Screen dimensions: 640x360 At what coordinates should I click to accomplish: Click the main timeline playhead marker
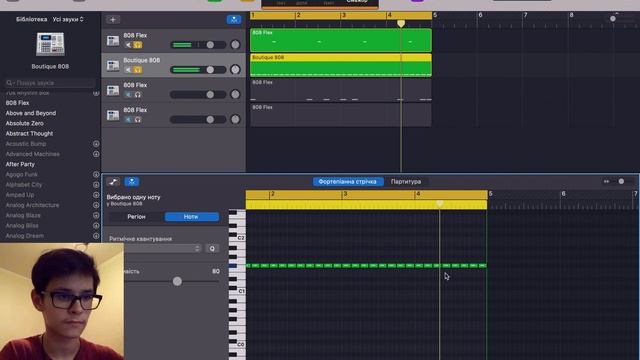pos(401,24)
